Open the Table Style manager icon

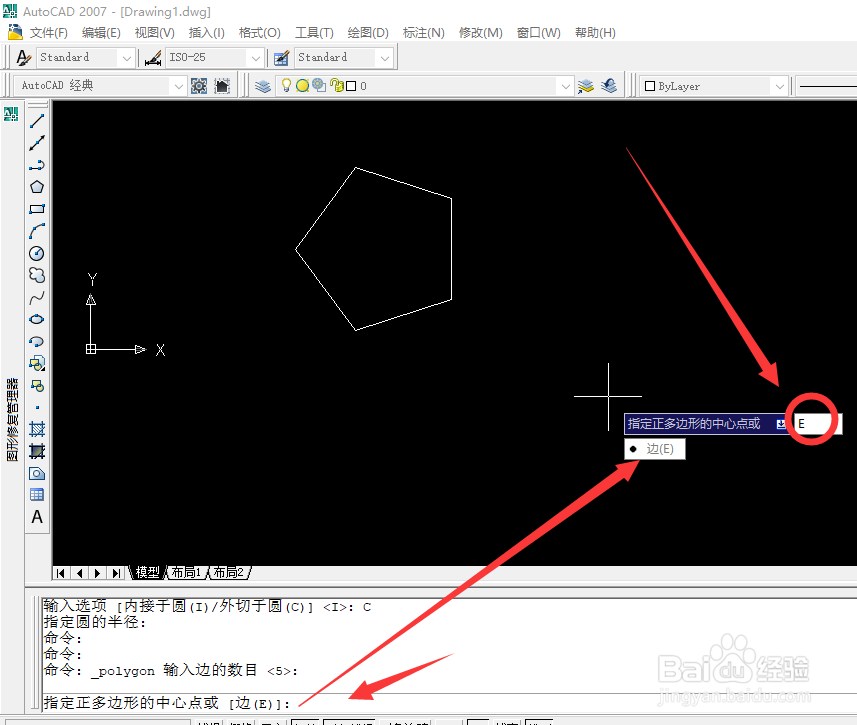[281, 57]
